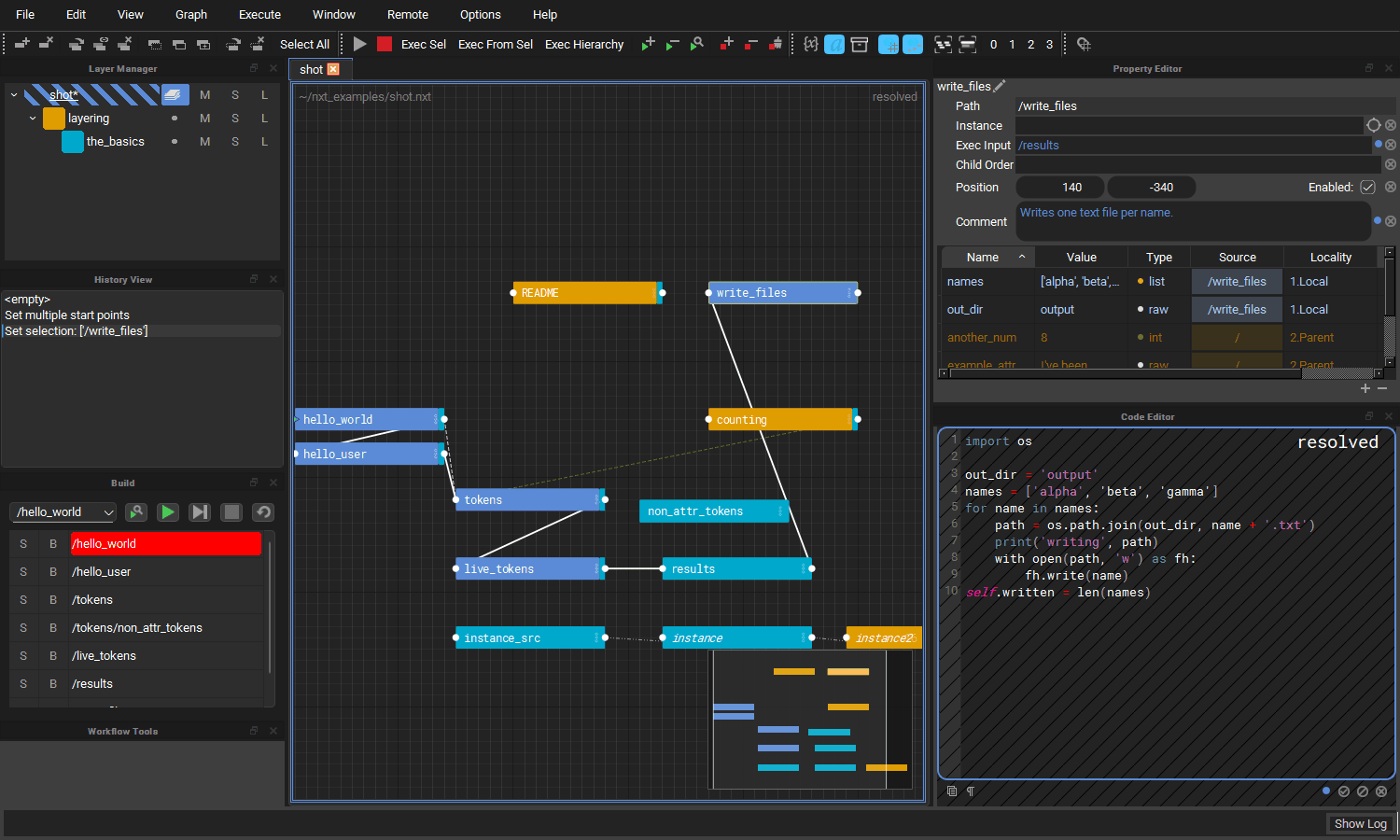Click the reset arrow button in Build
The image size is (1400, 840).
tap(263, 511)
